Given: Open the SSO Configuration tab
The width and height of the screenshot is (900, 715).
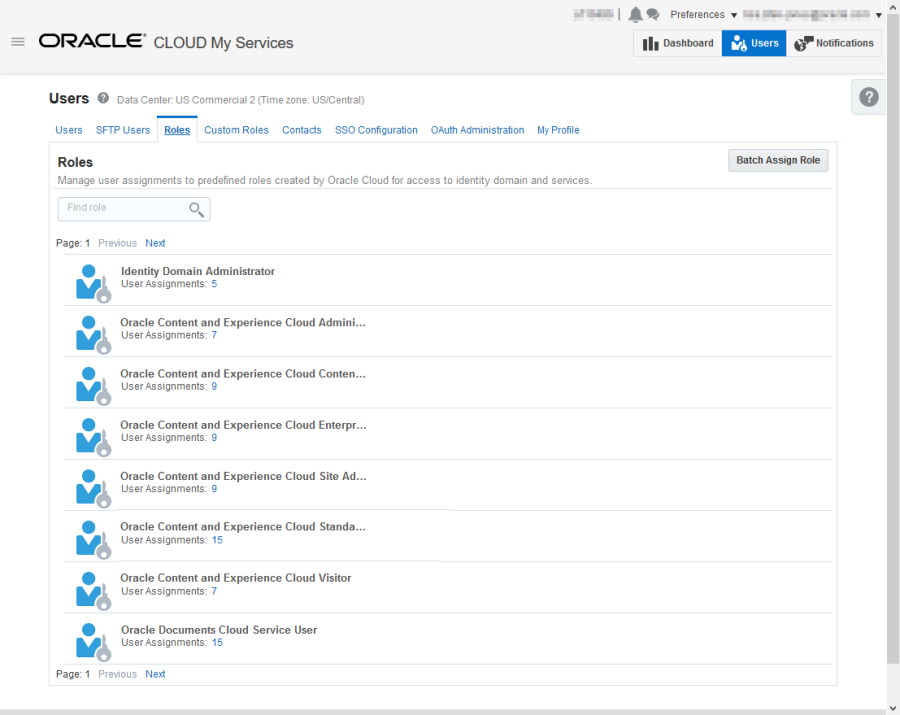Looking at the screenshot, I should 376,130.
